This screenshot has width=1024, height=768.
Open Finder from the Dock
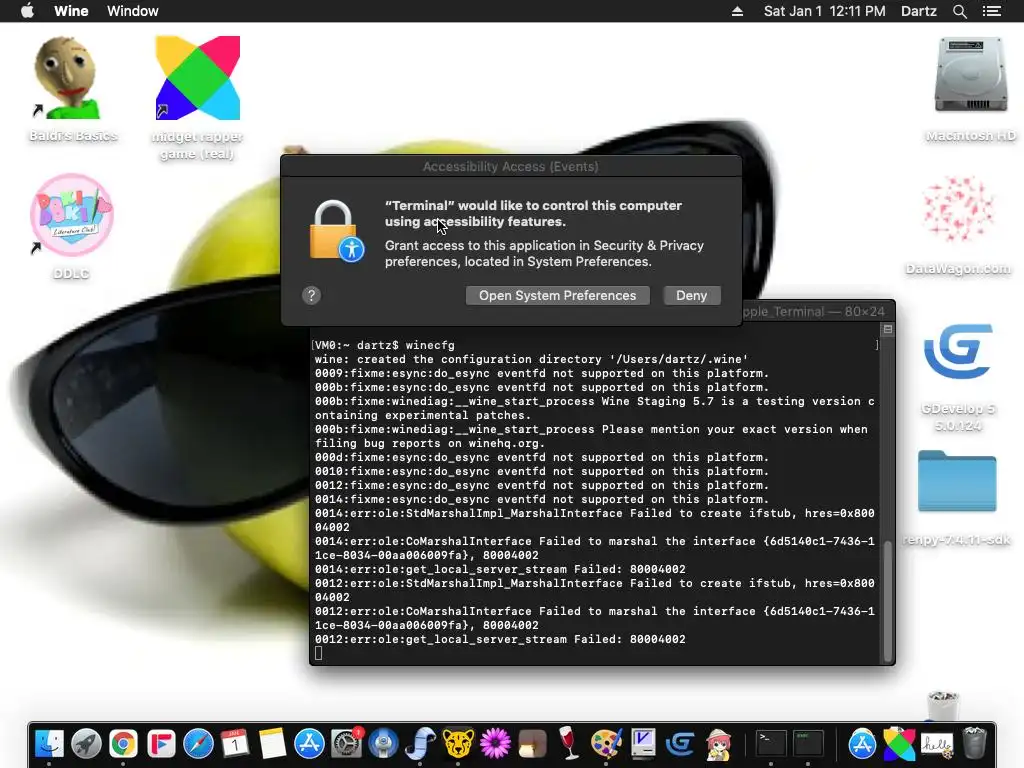[49, 743]
